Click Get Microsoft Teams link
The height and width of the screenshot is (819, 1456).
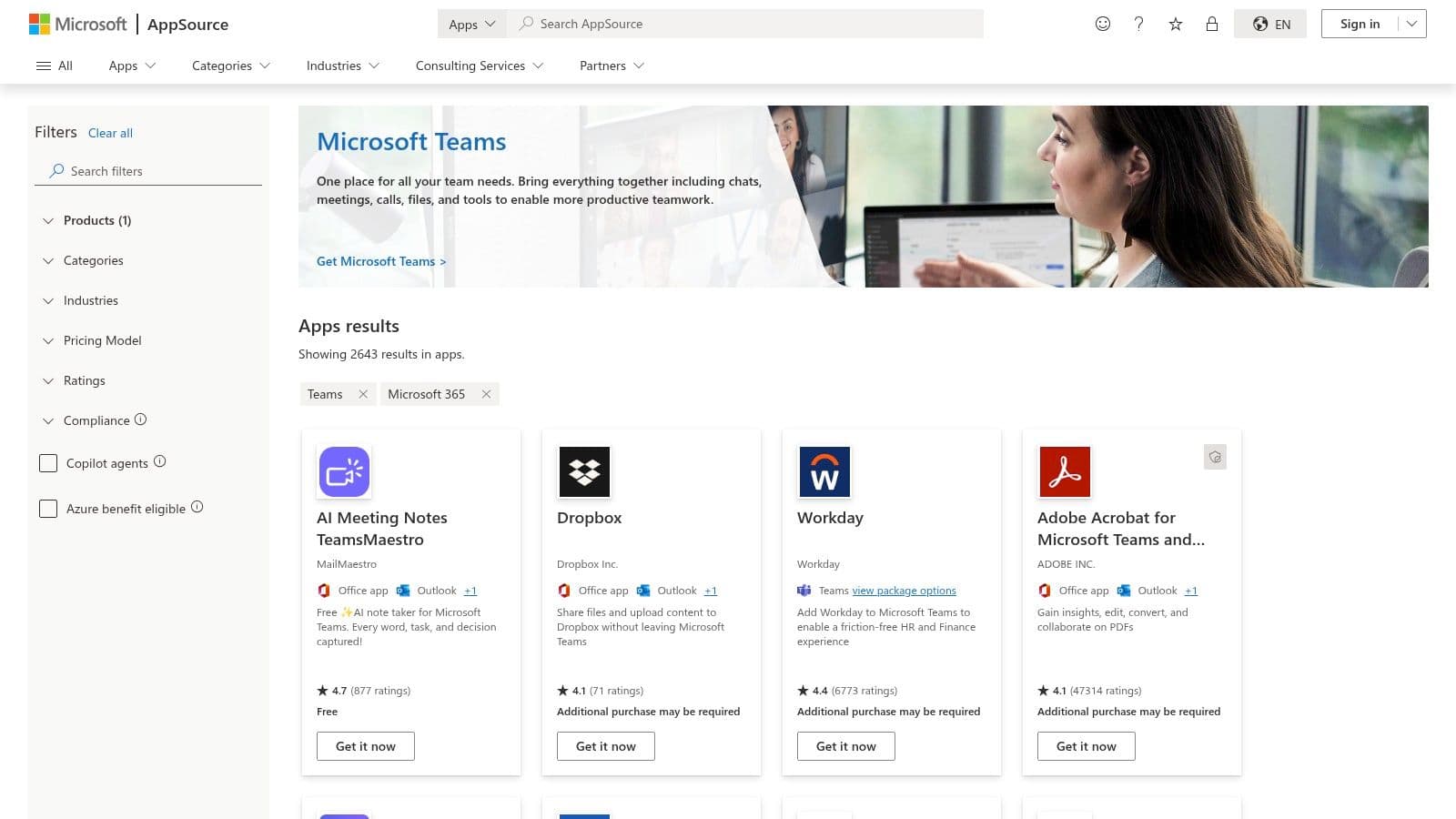click(380, 261)
